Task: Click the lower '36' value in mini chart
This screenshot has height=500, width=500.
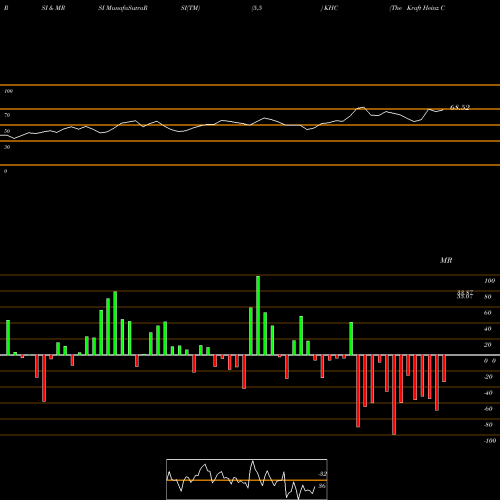Action: [x=322, y=486]
